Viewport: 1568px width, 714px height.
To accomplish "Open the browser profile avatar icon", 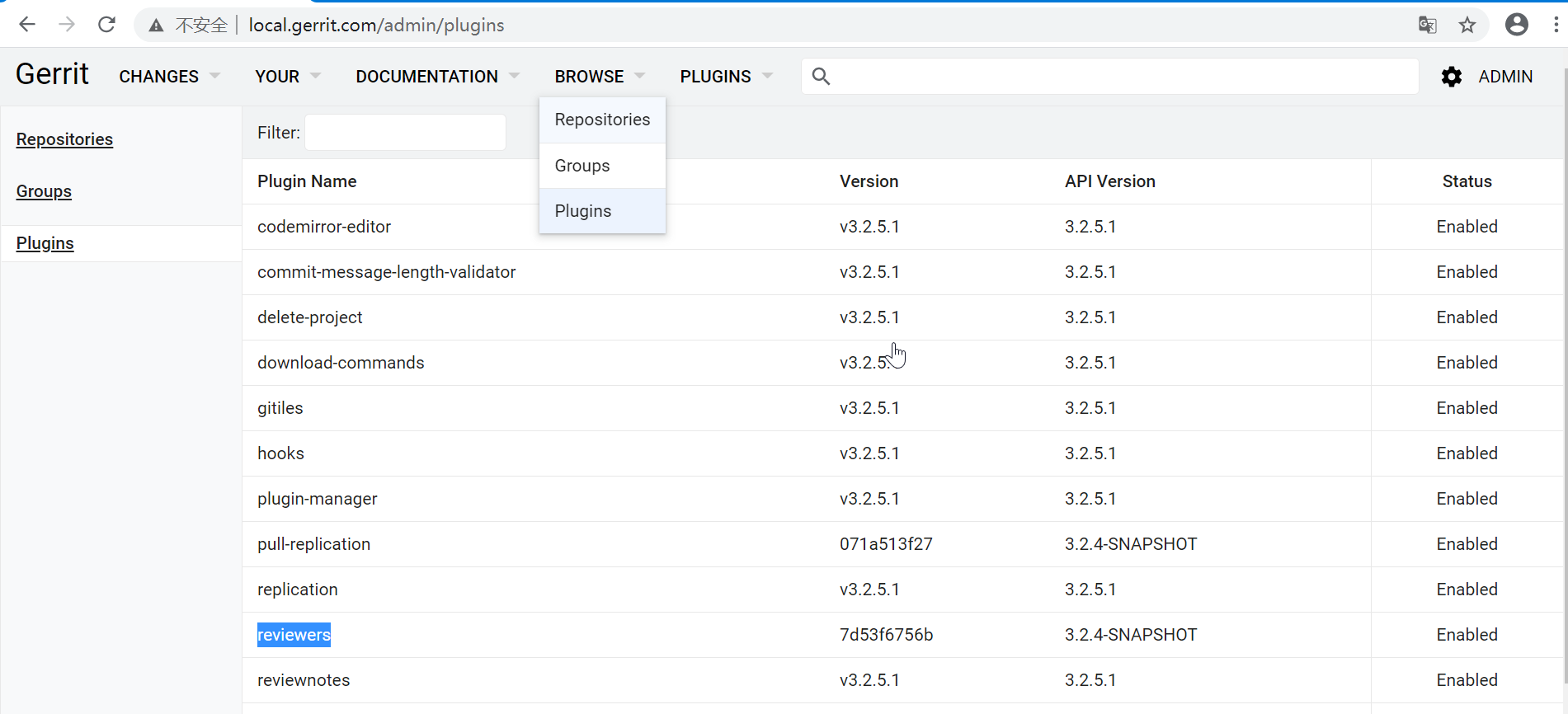I will (x=1517, y=25).
